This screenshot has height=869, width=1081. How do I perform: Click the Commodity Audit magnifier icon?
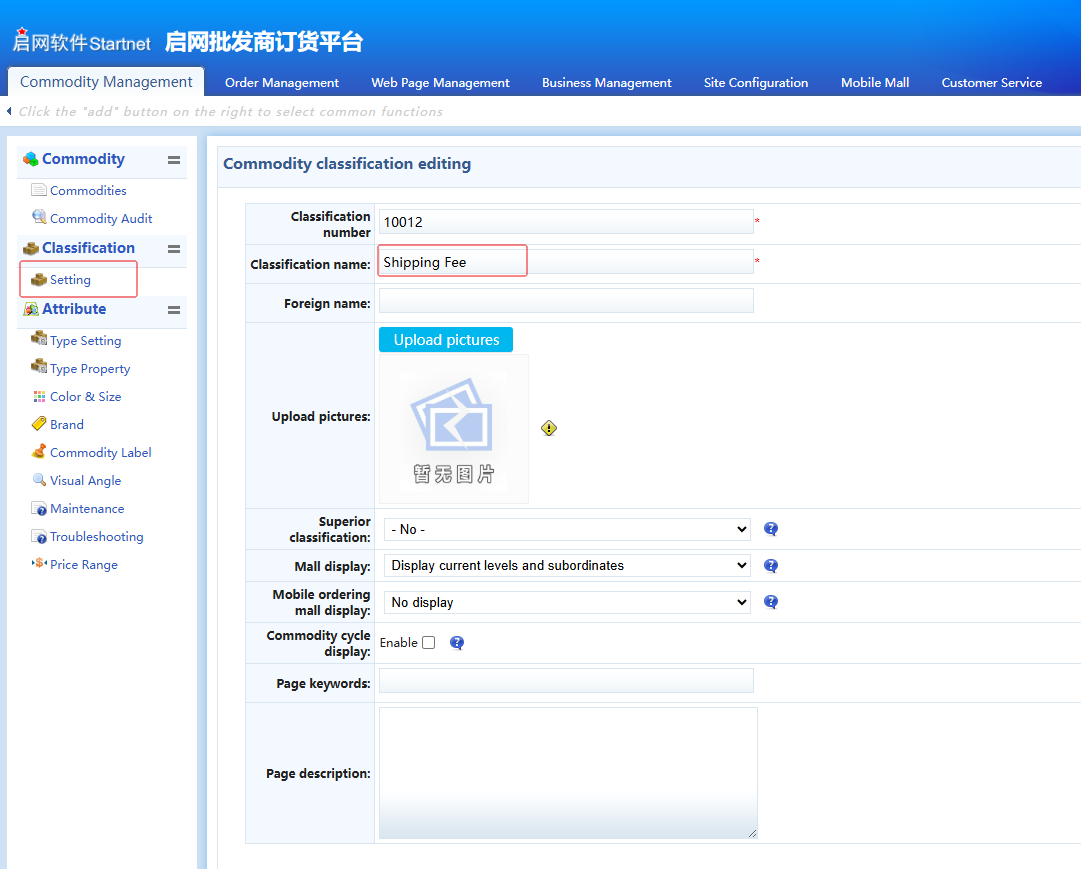(39, 217)
